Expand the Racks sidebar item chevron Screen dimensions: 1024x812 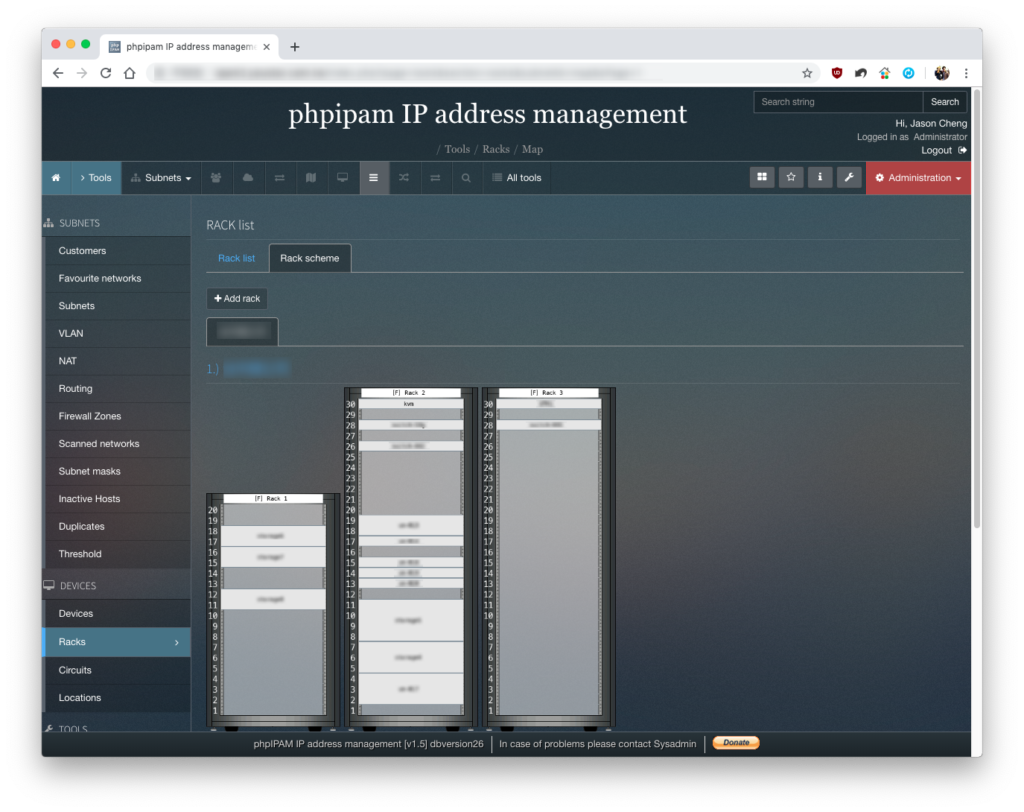click(177, 643)
